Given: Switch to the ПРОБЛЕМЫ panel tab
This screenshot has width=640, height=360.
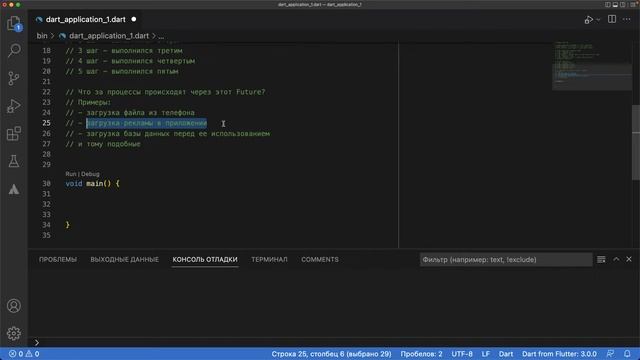Looking at the screenshot, I should [x=58, y=260].
